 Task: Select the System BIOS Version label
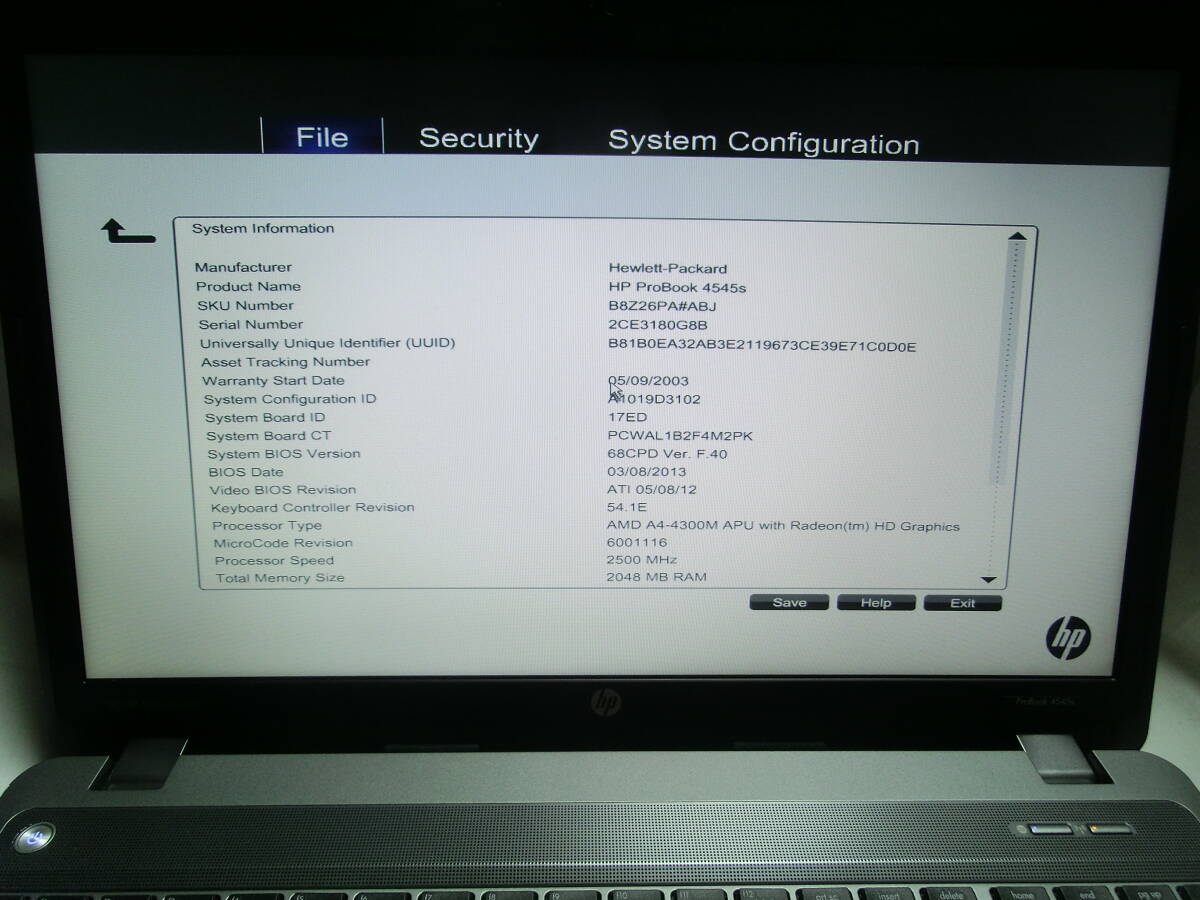[283, 454]
